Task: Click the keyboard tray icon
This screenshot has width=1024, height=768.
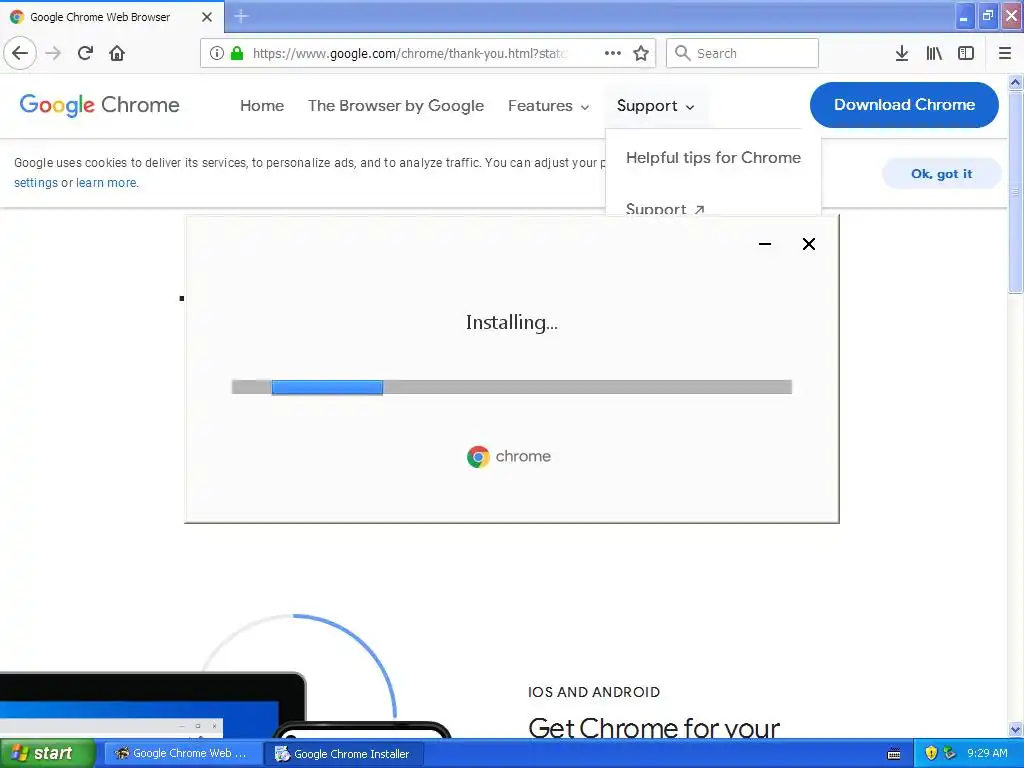Action: (894, 754)
